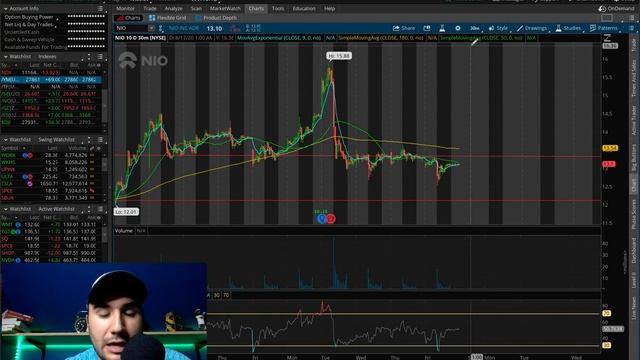
Task: Select NVDA row in Active Watchlist
Action: pos(51,260)
